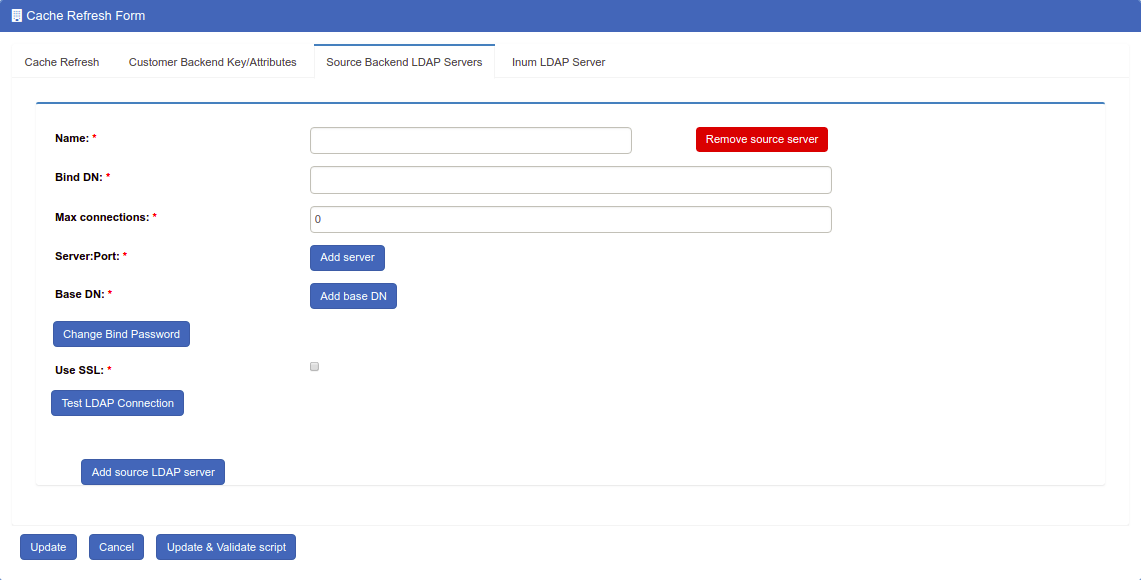Run Test LDAP Connection
This screenshot has width=1141, height=580.
click(x=117, y=402)
